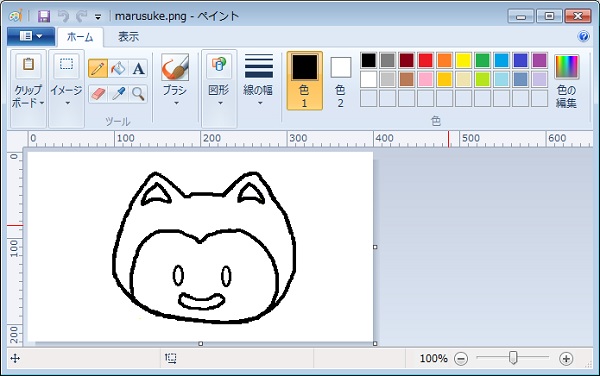The height and width of the screenshot is (376, 600).
Task: Click the Paint application icon in title bar
Action: pyautogui.click(x=15, y=16)
